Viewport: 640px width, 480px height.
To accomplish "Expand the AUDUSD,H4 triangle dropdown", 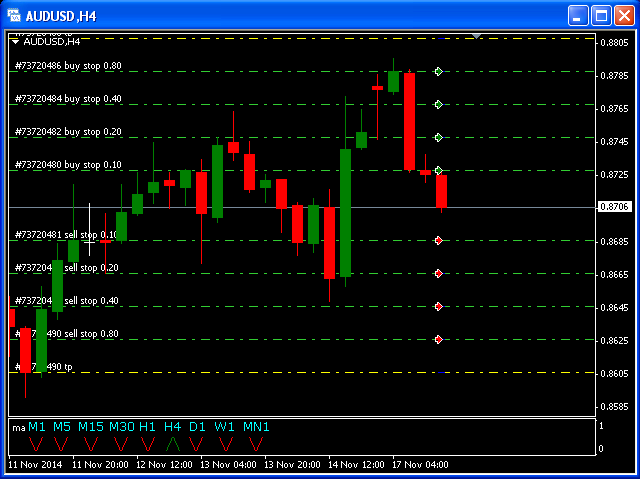I will click(15, 42).
